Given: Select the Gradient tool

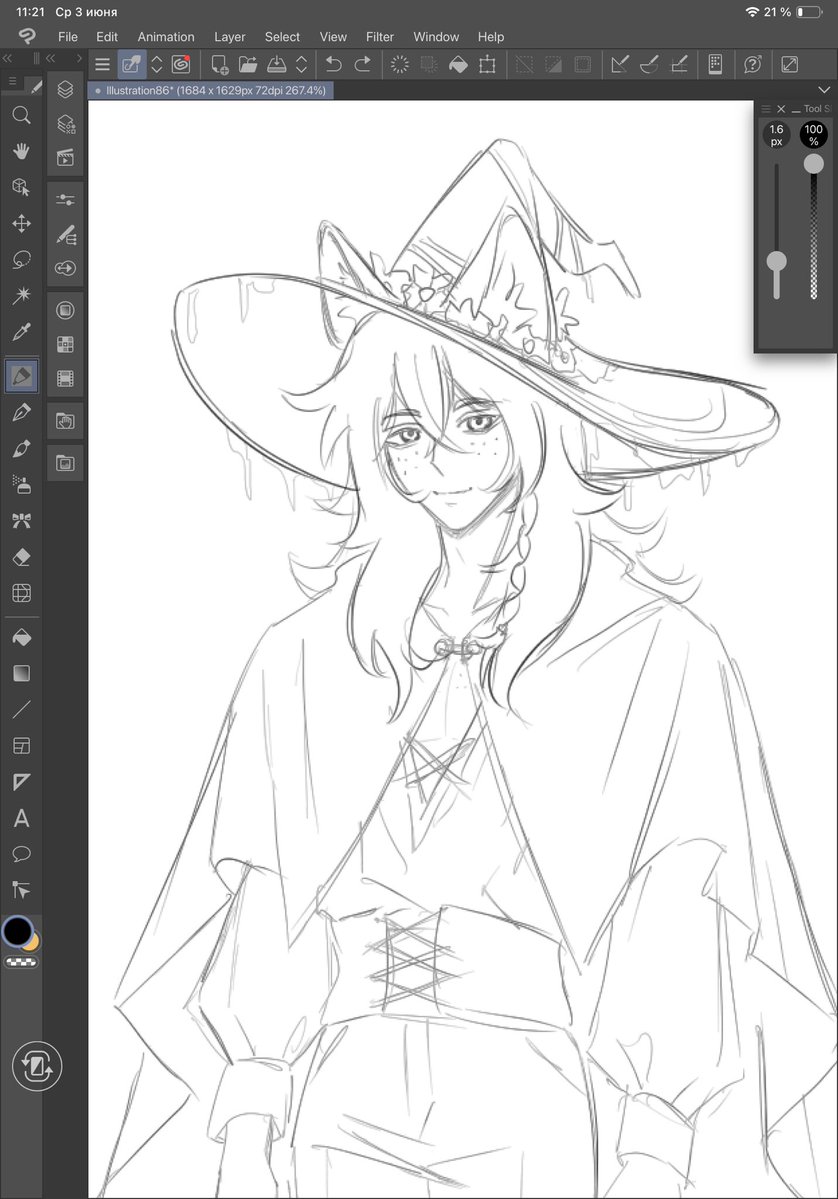Looking at the screenshot, I should [x=21, y=673].
